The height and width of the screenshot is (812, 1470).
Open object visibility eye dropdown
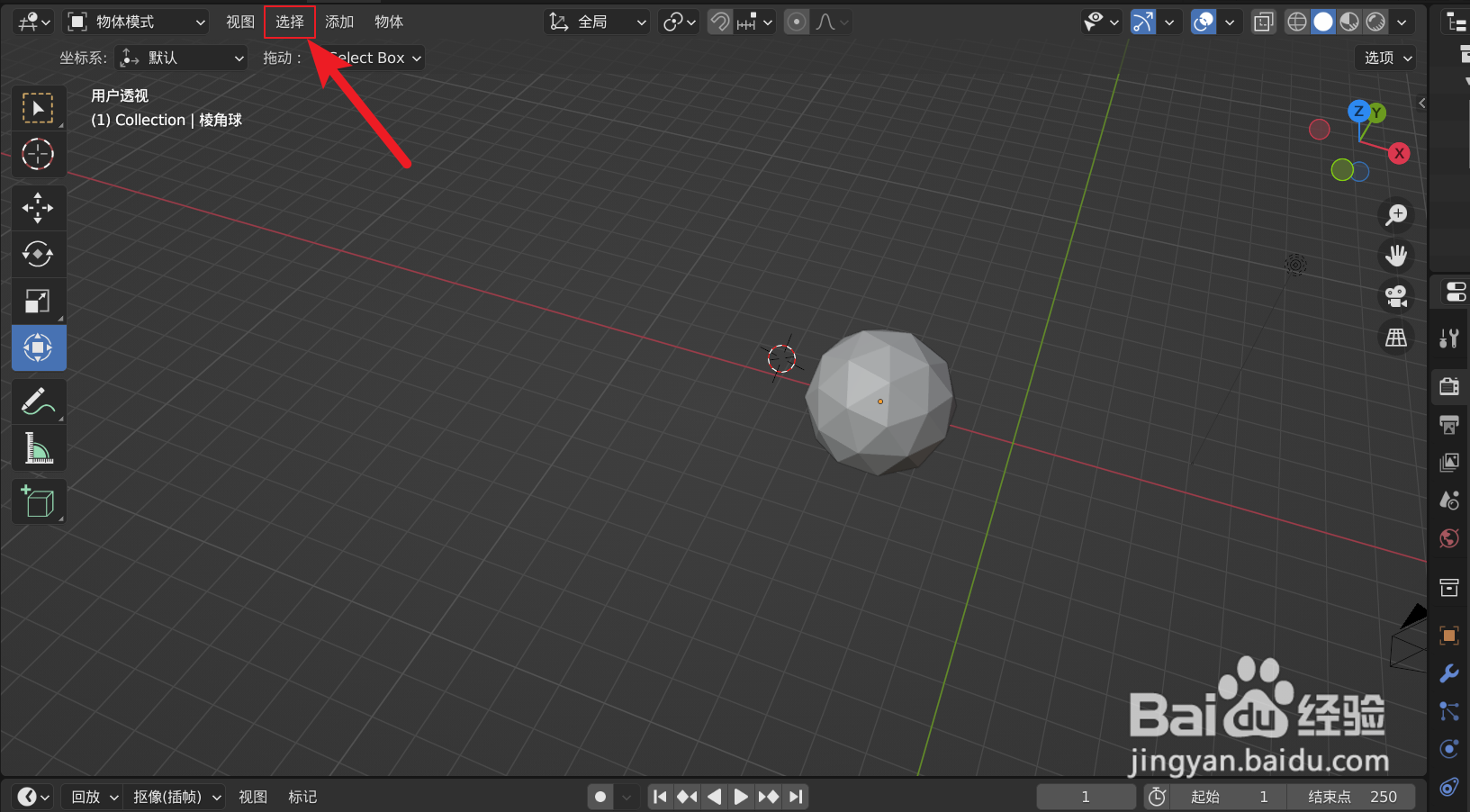[1102, 22]
